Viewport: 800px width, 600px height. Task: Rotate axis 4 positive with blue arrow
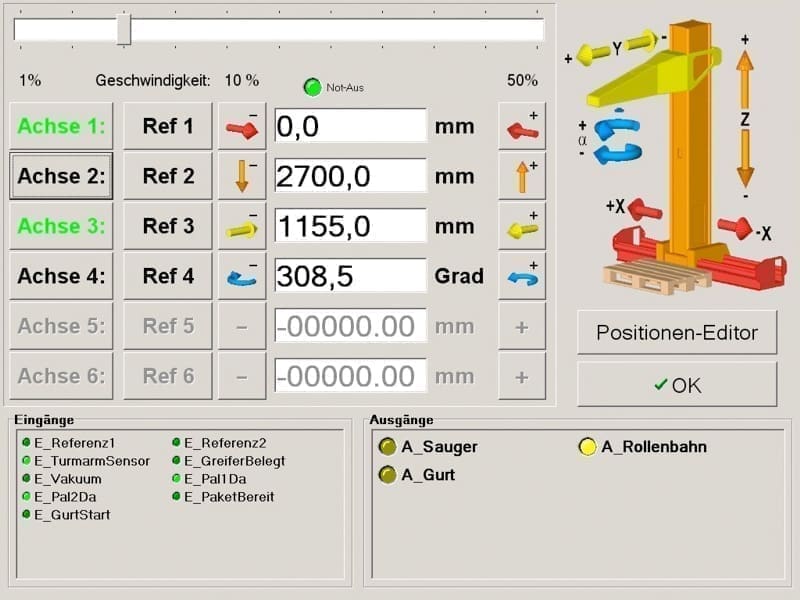click(x=521, y=277)
